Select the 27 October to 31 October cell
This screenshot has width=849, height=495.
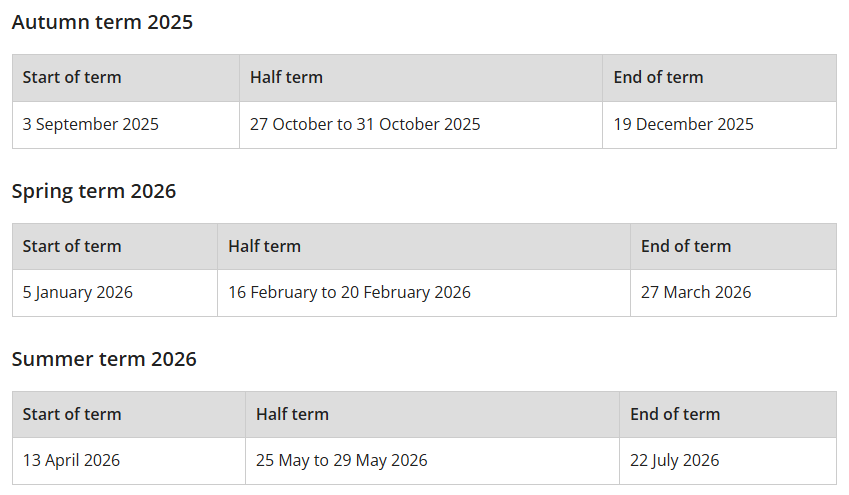click(365, 125)
